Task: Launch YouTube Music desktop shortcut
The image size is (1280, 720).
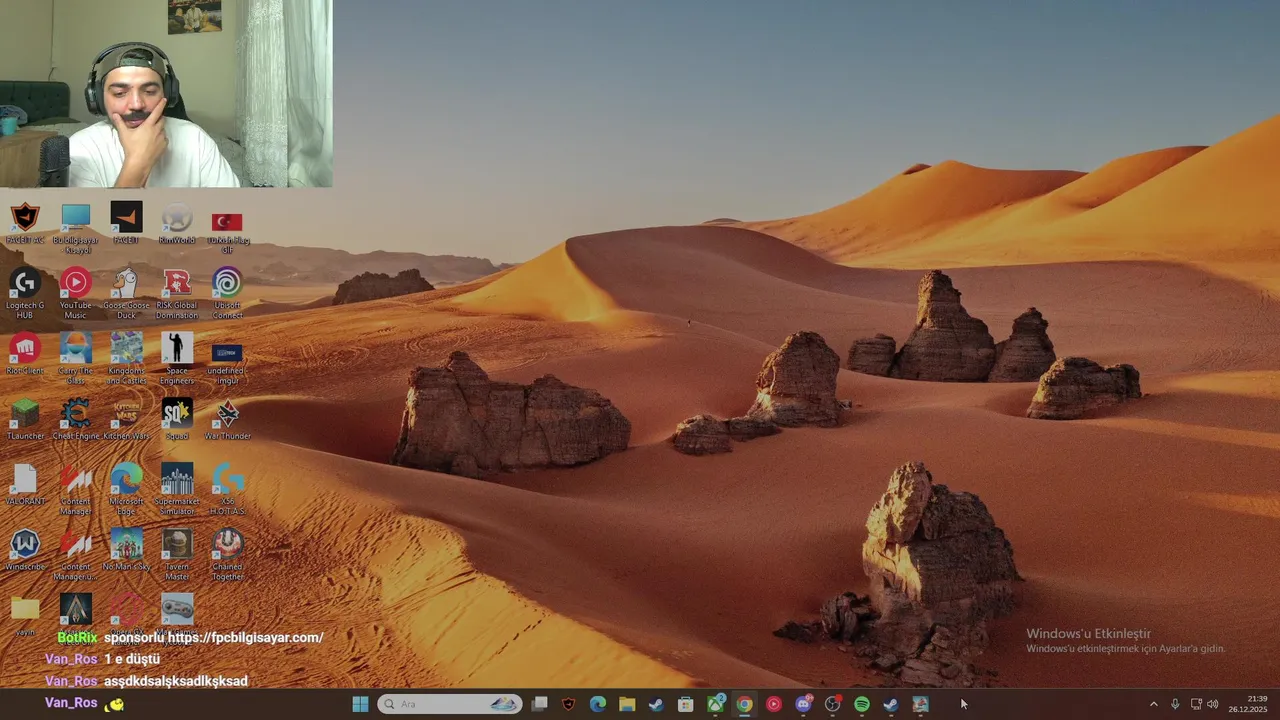Action: (x=76, y=294)
